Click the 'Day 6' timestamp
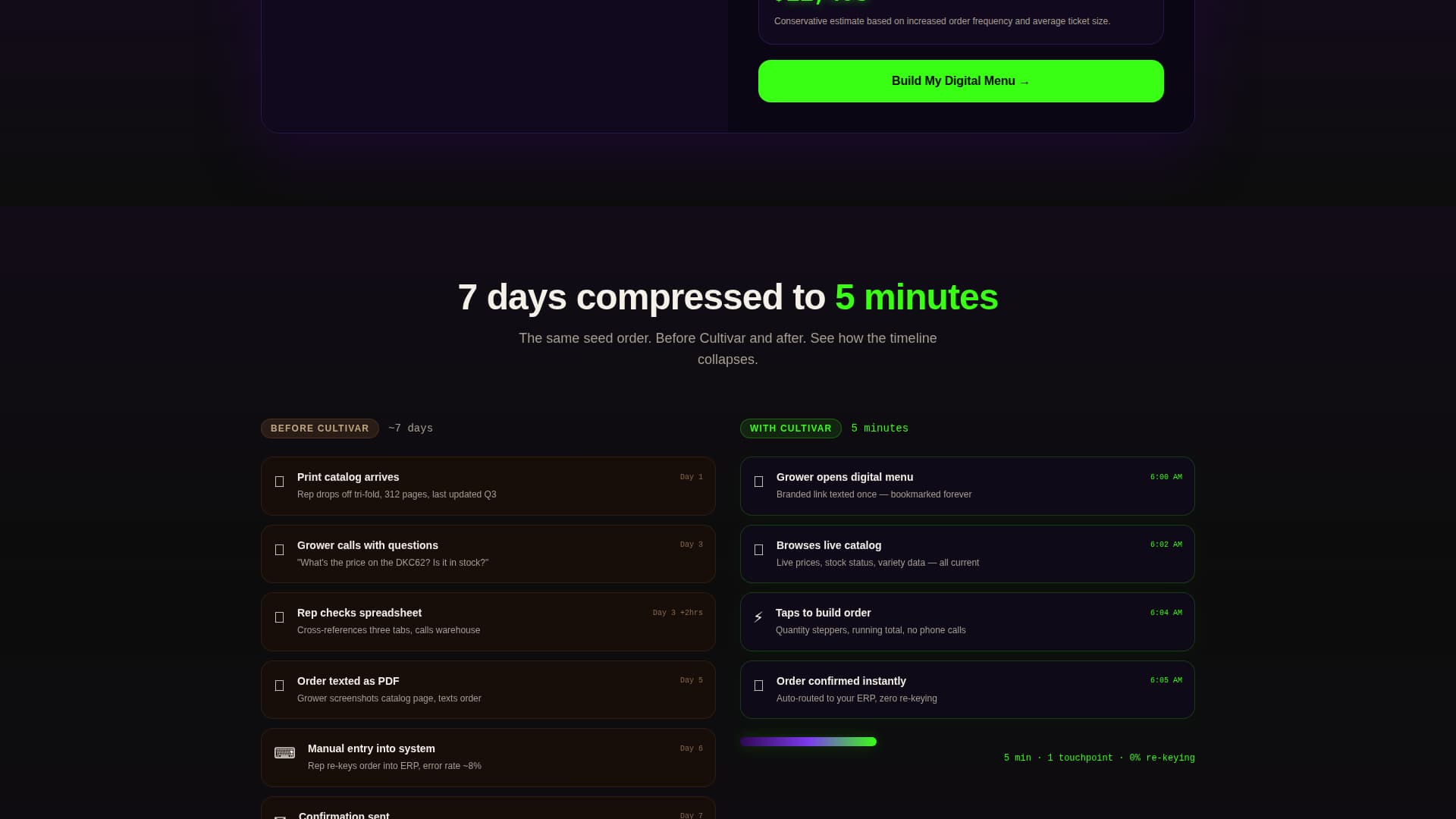This screenshot has width=1456, height=819. (692, 748)
